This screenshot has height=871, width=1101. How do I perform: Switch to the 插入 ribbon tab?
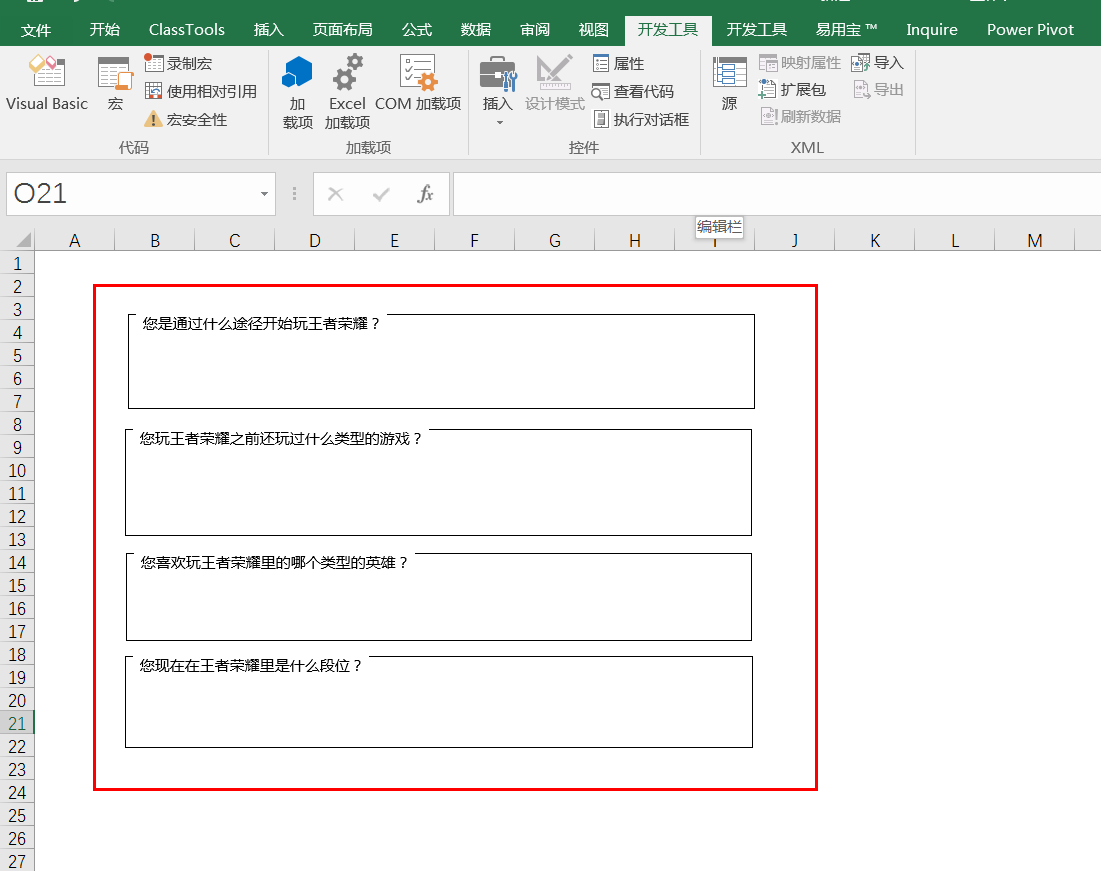tap(268, 30)
